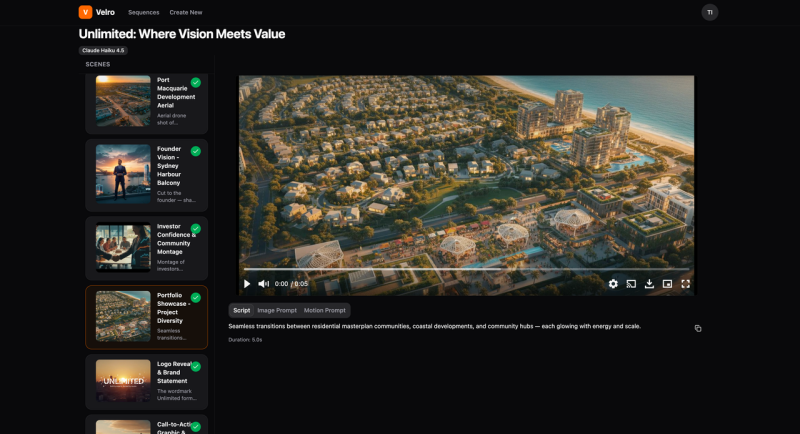The height and width of the screenshot is (434, 800).
Task: Switch to the Image Prompt tab
Action: [277, 310]
